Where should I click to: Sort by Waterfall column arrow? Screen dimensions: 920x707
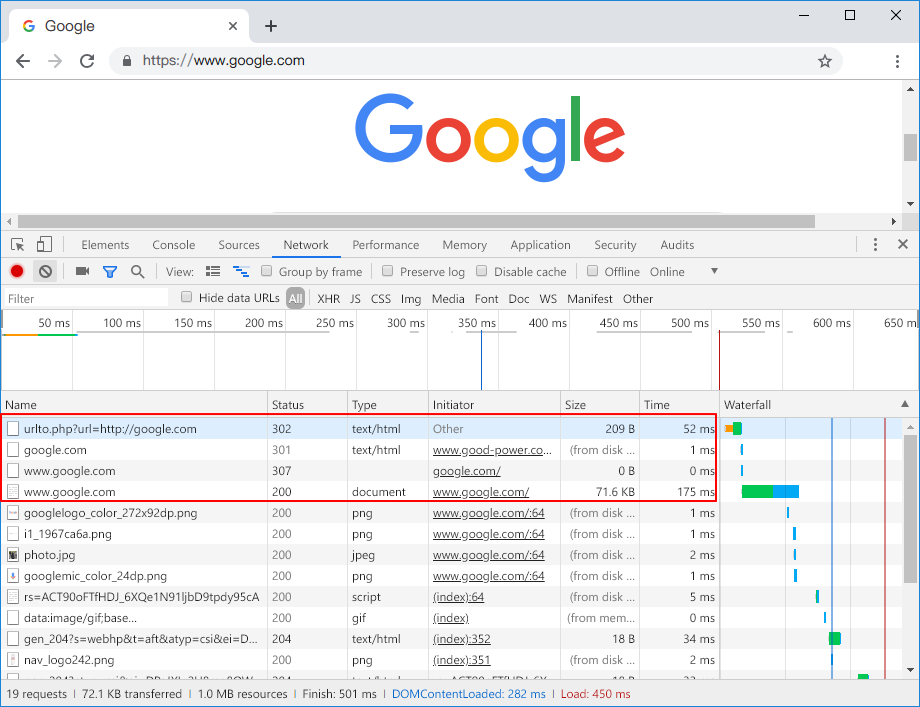[x=905, y=404]
